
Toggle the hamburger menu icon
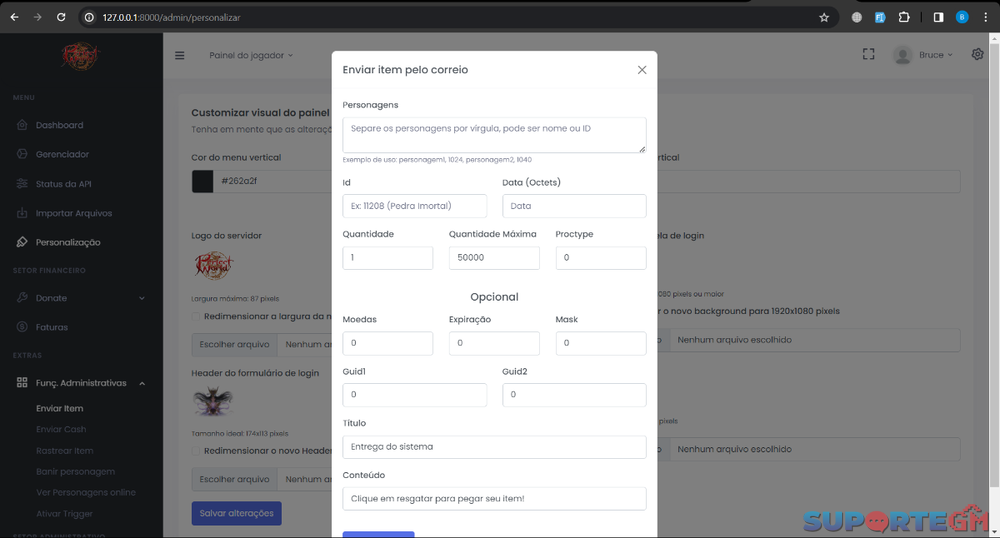180,55
